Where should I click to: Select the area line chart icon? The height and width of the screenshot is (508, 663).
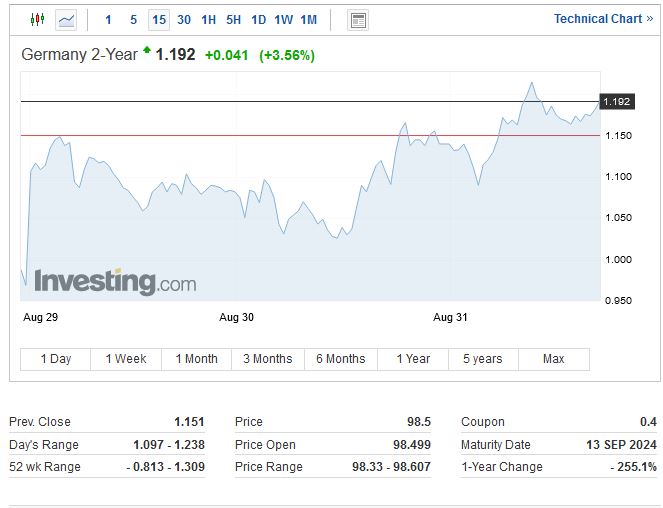[x=66, y=19]
